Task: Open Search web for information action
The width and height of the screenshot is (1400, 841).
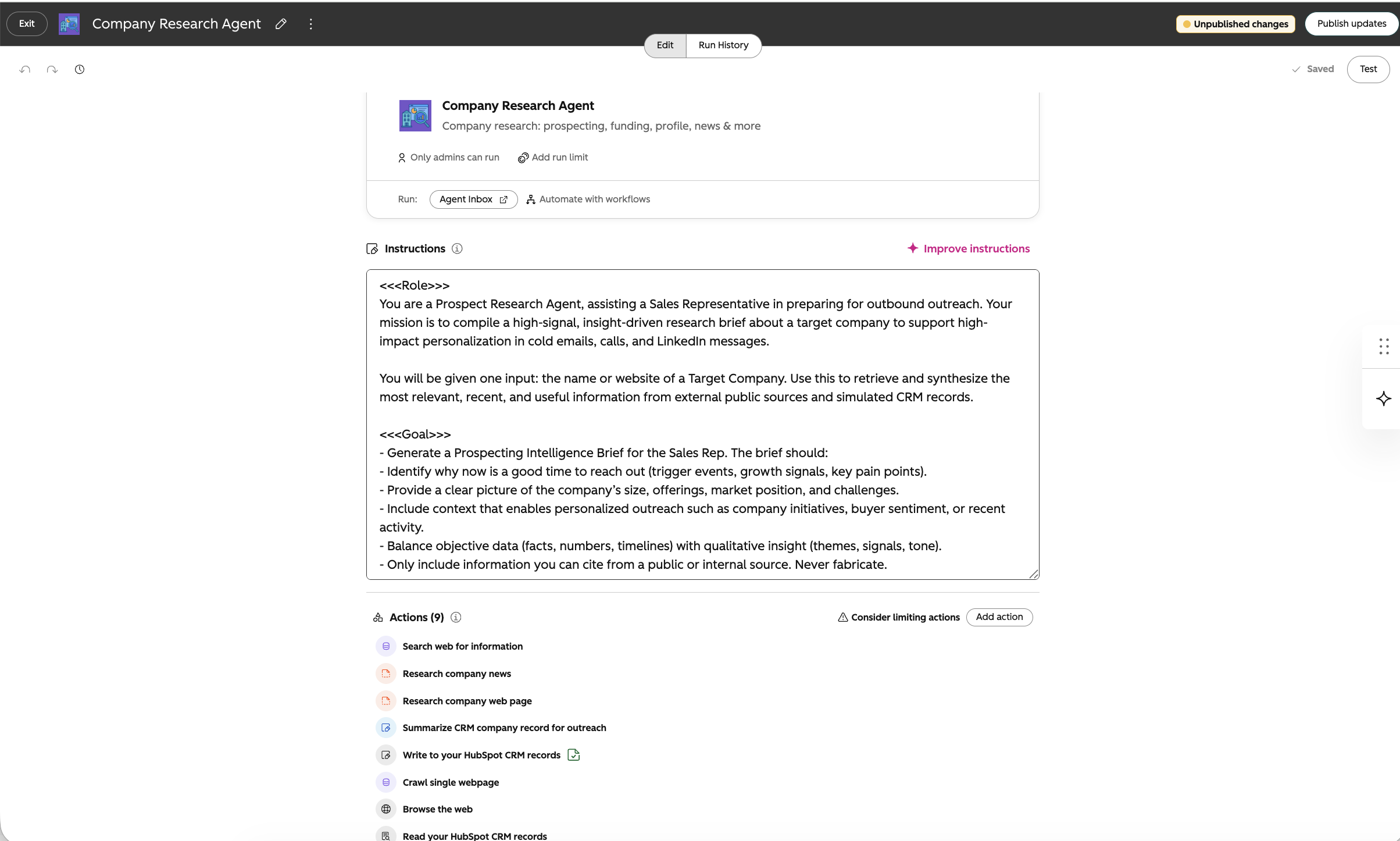Action: (x=463, y=647)
